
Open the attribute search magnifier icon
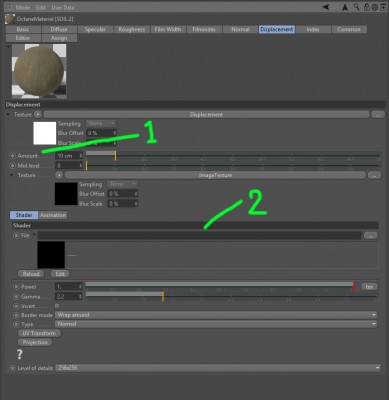pos(357,7)
